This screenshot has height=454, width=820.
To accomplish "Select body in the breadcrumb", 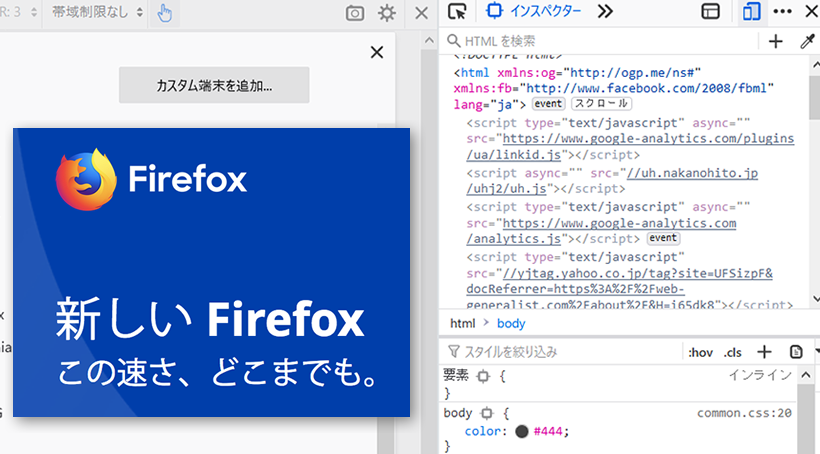I will (x=511, y=323).
